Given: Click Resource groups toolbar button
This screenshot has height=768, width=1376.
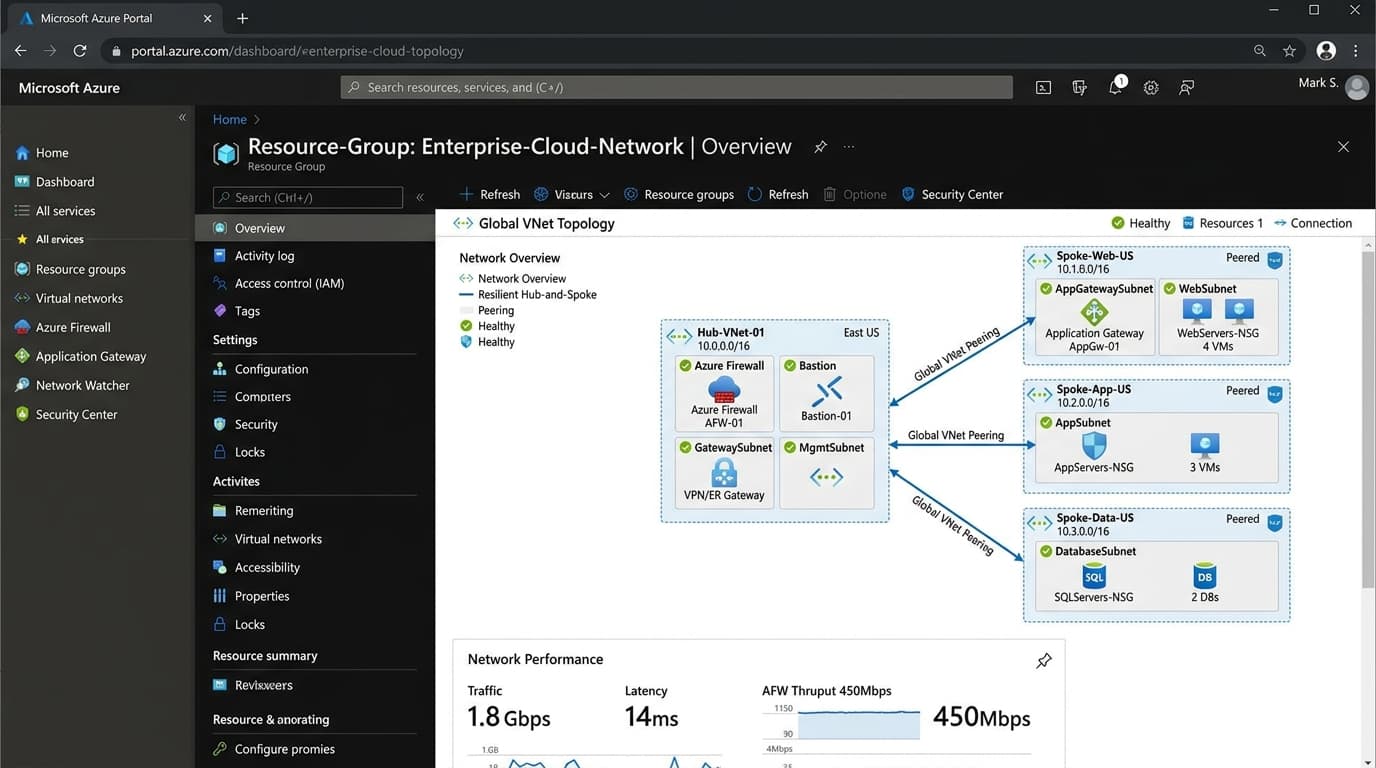Looking at the screenshot, I should pos(679,194).
